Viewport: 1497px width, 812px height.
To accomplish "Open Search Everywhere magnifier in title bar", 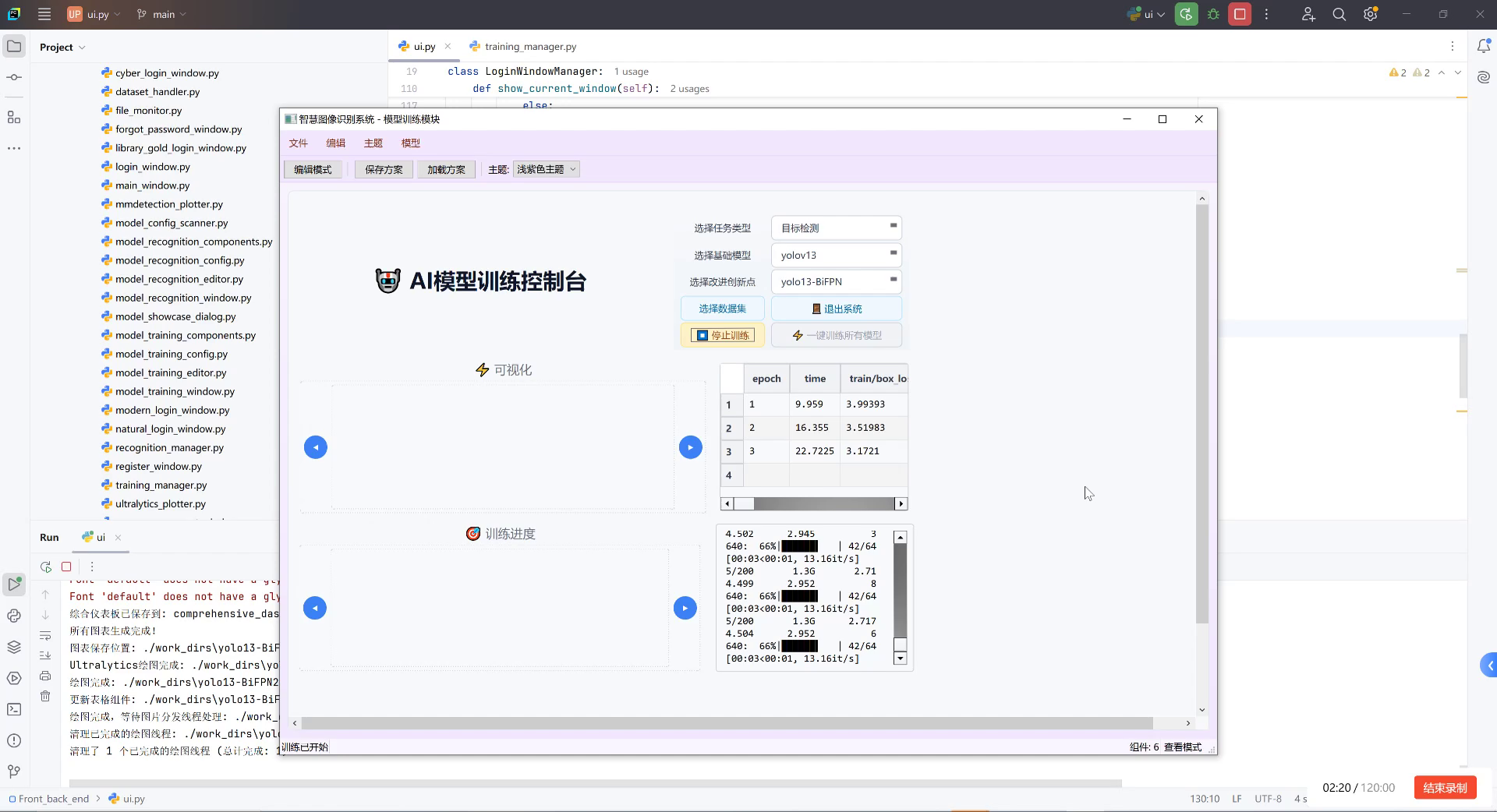I will coord(1339,14).
